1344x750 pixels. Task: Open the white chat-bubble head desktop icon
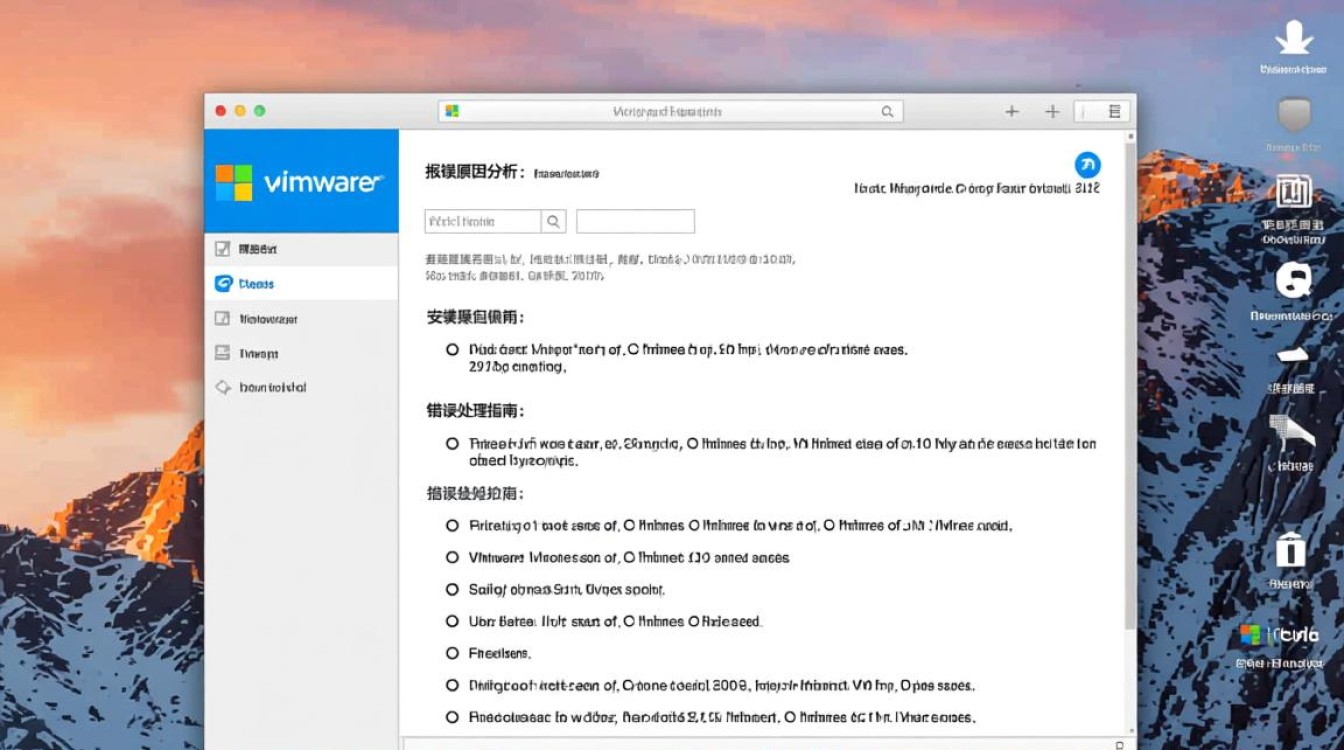(x=1293, y=280)
